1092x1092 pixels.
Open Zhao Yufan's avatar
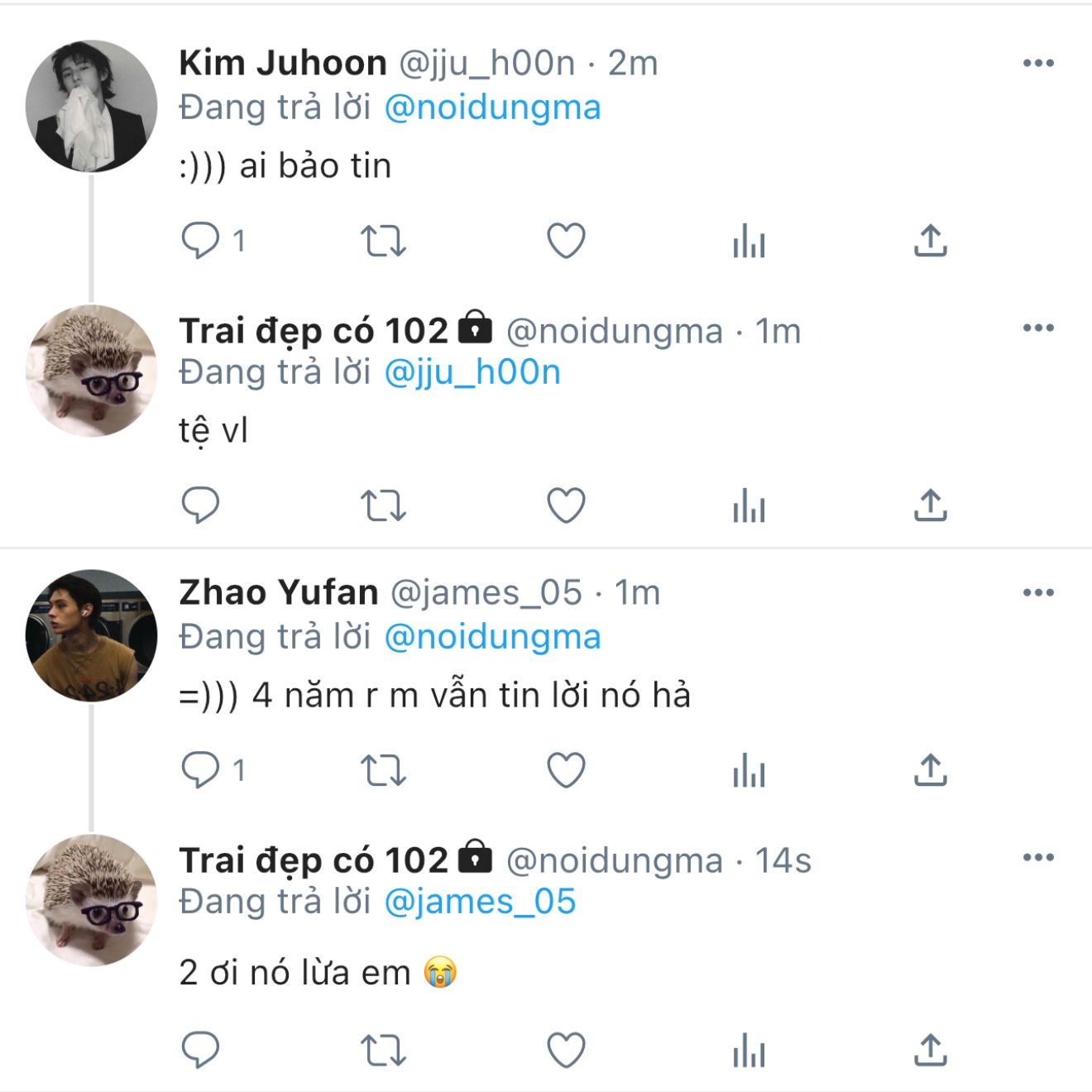pos(91,635)
